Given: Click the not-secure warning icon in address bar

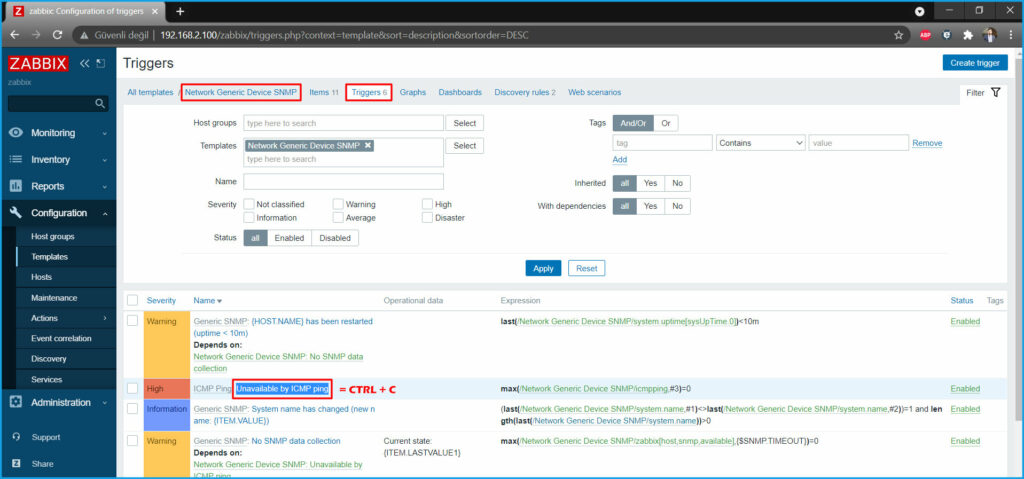Looking at the screenshot, I should (84, 35).
